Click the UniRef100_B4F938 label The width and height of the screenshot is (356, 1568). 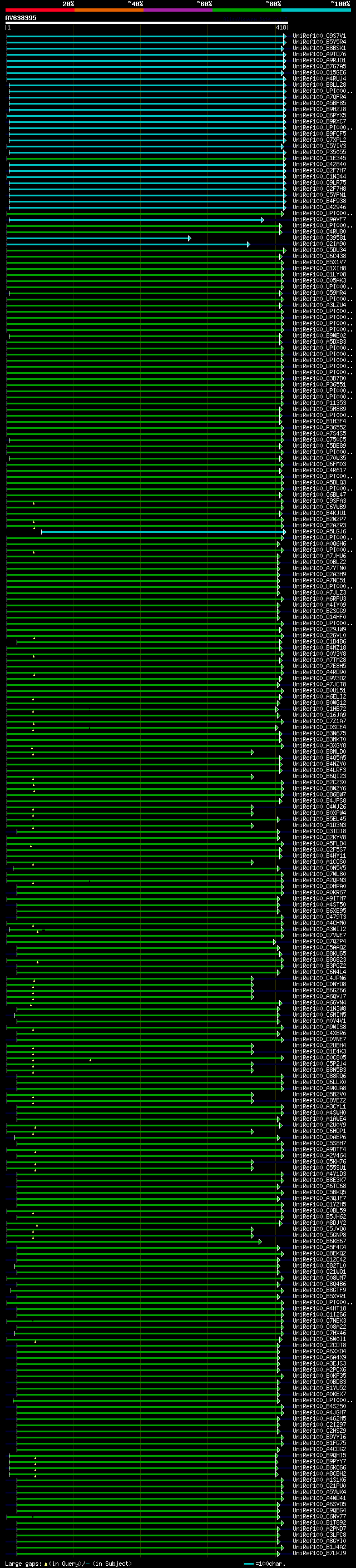pos(319,201)
